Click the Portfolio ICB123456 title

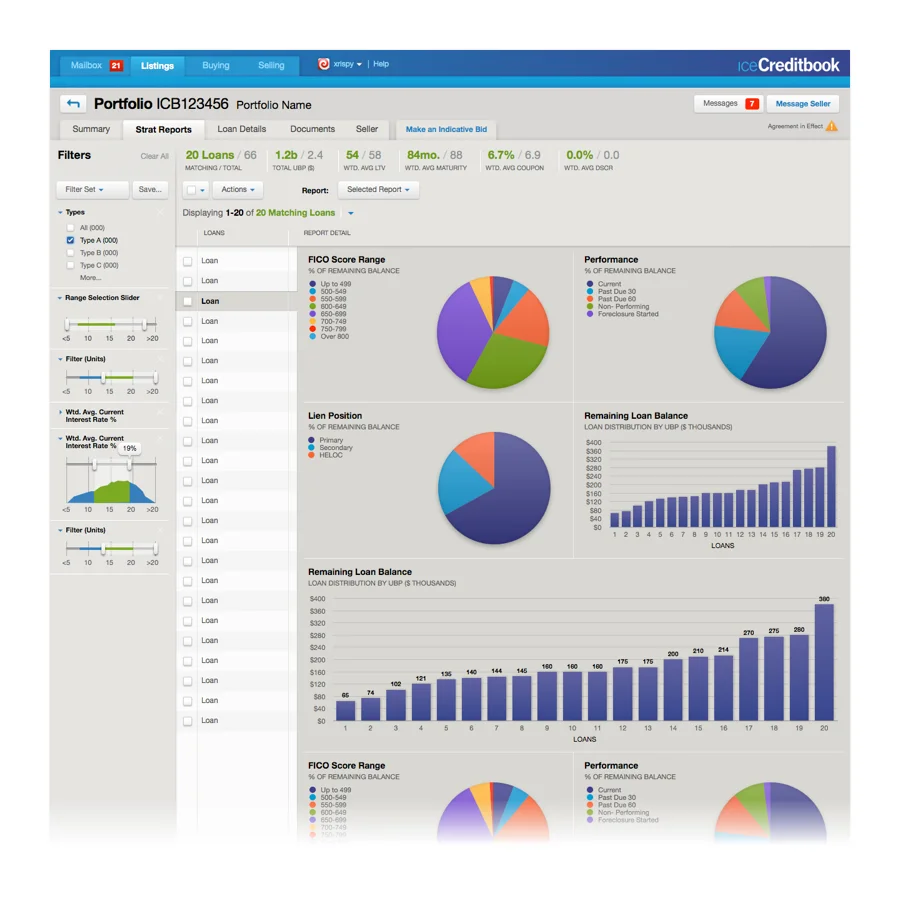pyautogui.click(x=161, y=104)
